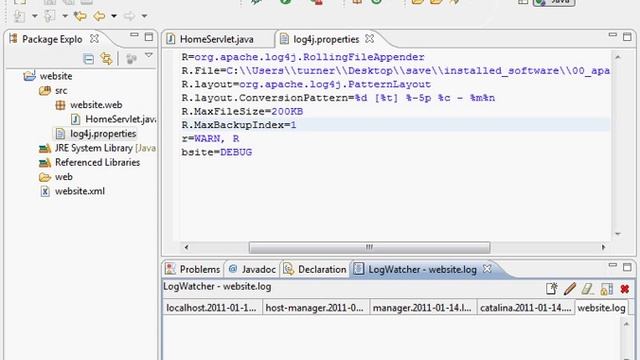
Task: Click the editor scroll-up arrow
Action: (x=618, y=57)
